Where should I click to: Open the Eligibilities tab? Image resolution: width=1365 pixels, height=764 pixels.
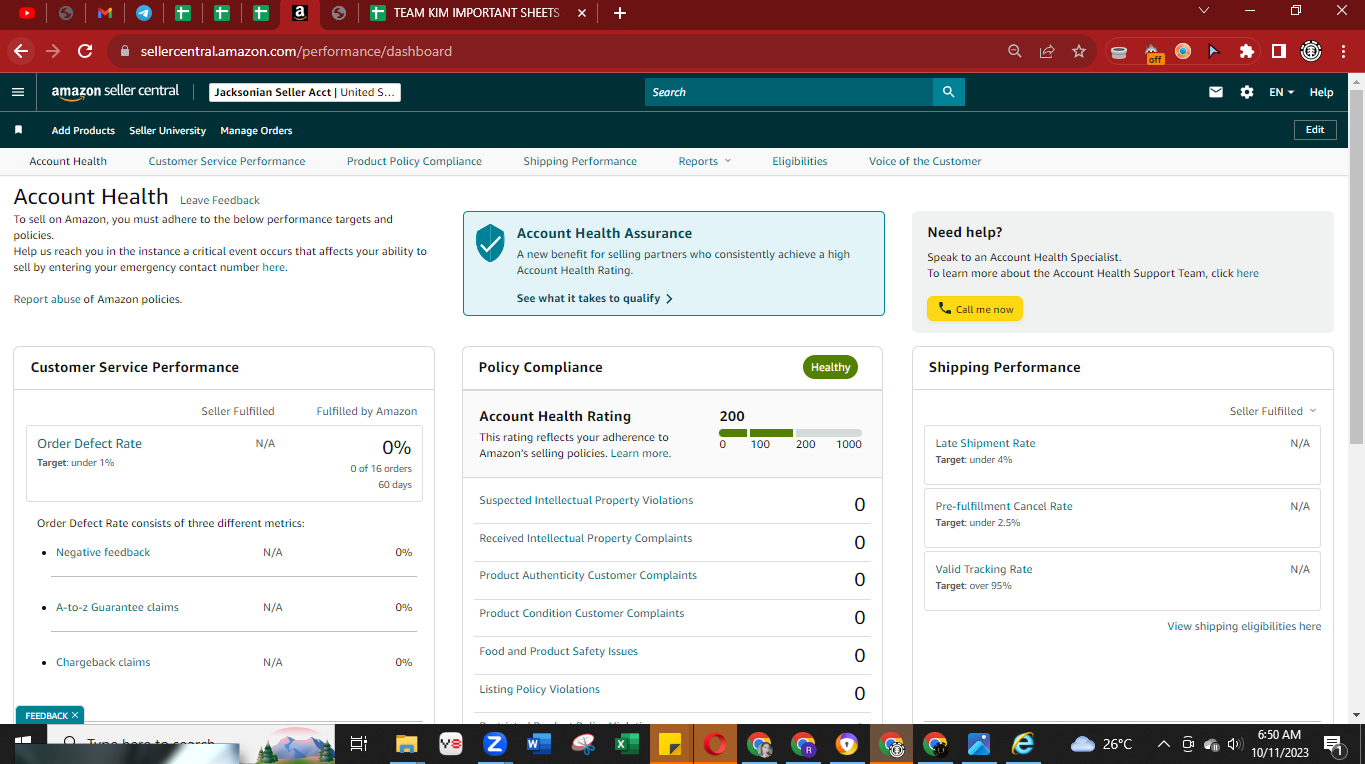point(800,161)
